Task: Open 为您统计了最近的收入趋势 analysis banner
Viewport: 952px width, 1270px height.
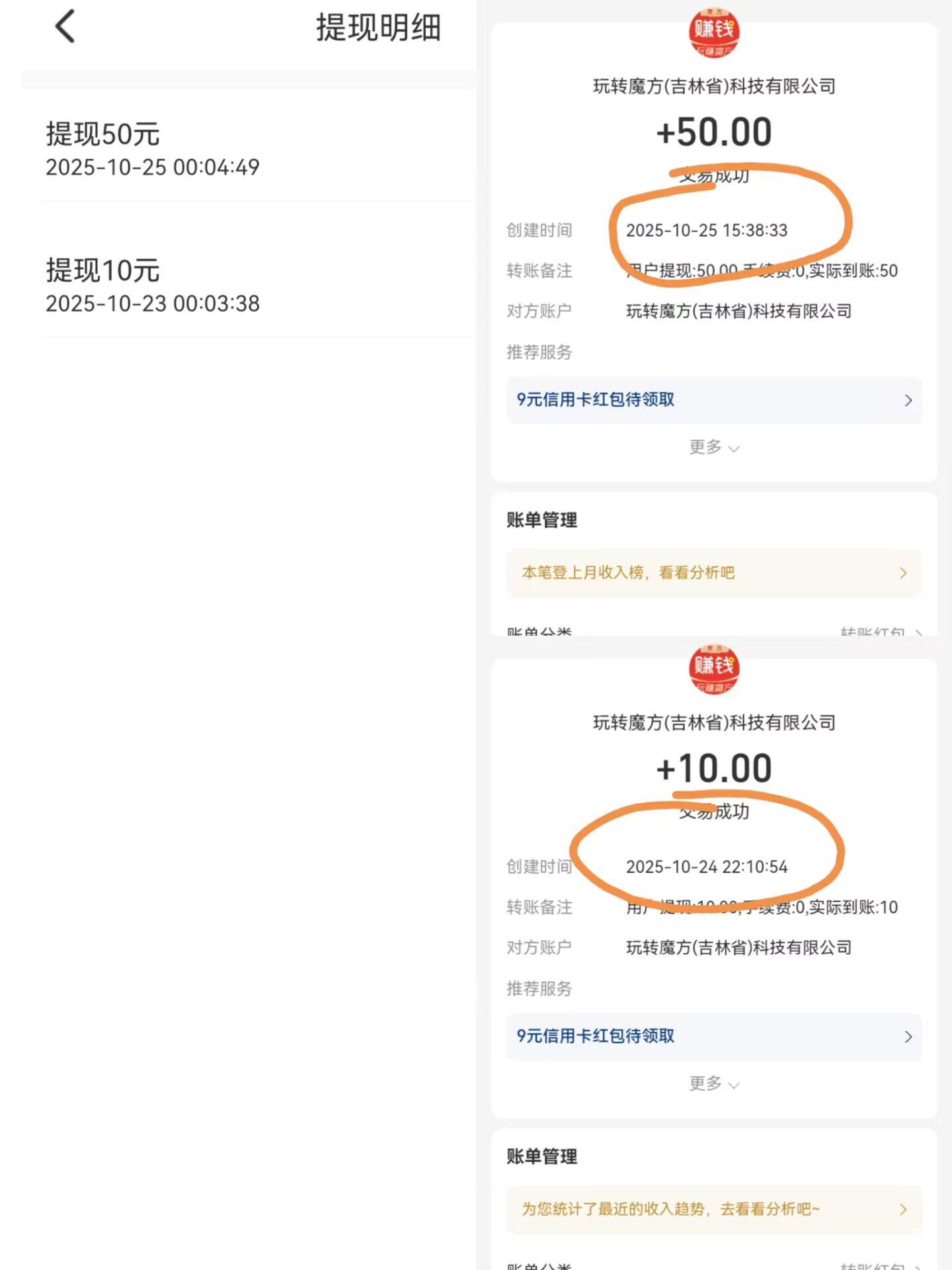Action: (x=713, y=1209)
